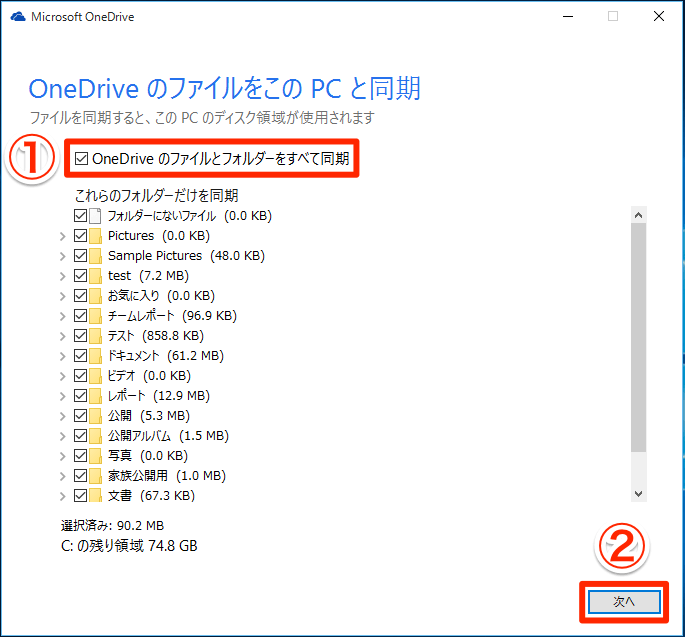Click the レポート folder icon
Image resolution: width=685 pixels, height=637 pixels.
[95, 396]
